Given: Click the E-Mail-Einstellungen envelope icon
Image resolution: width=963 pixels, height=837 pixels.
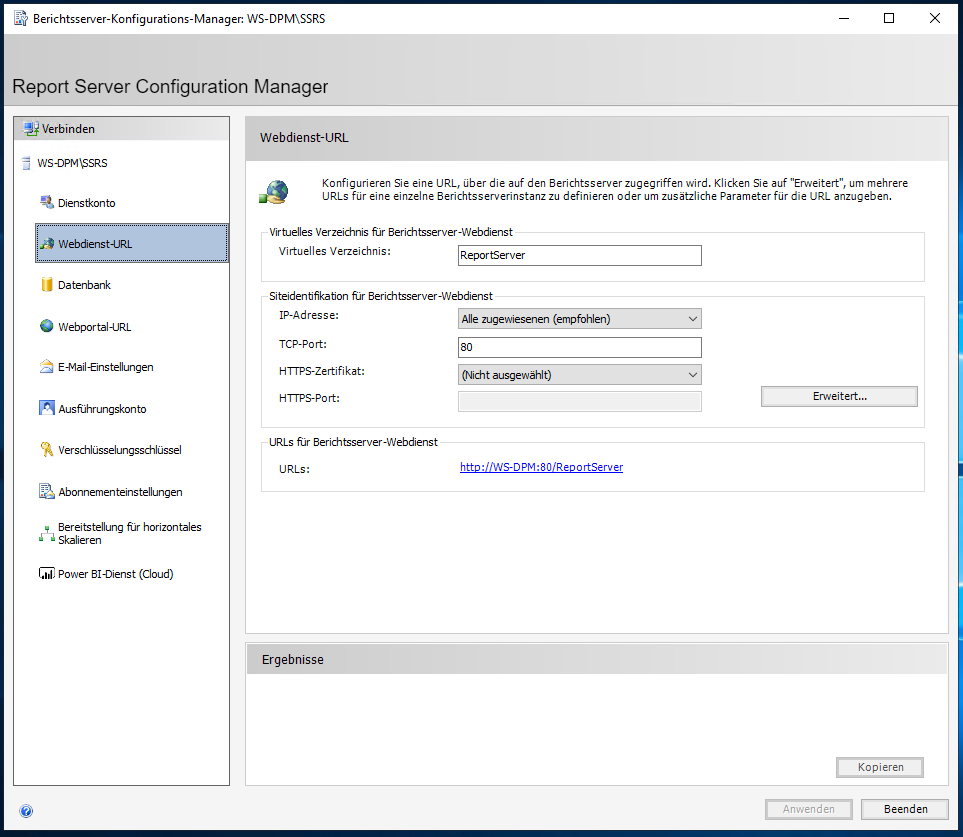Looking at the screenshot, I should coord(47,367).
